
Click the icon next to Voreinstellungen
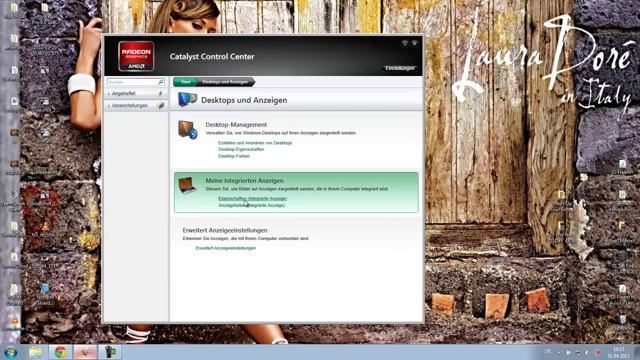click(x=161, y=106)
